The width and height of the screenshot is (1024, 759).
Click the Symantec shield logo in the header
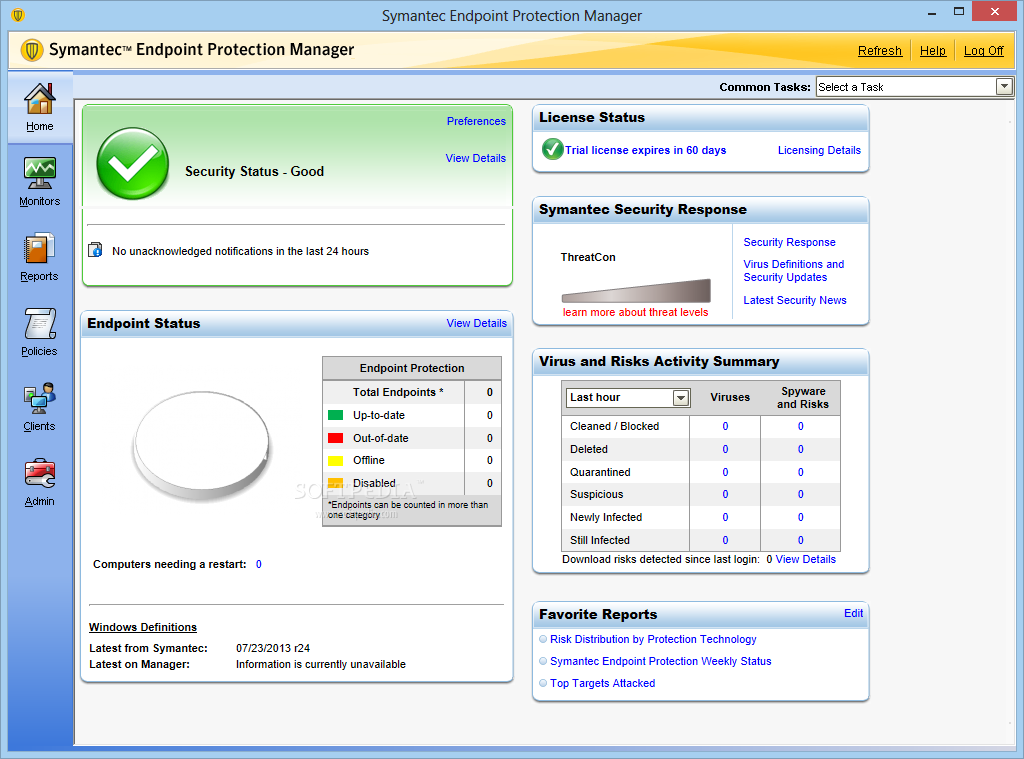(31, 47)
